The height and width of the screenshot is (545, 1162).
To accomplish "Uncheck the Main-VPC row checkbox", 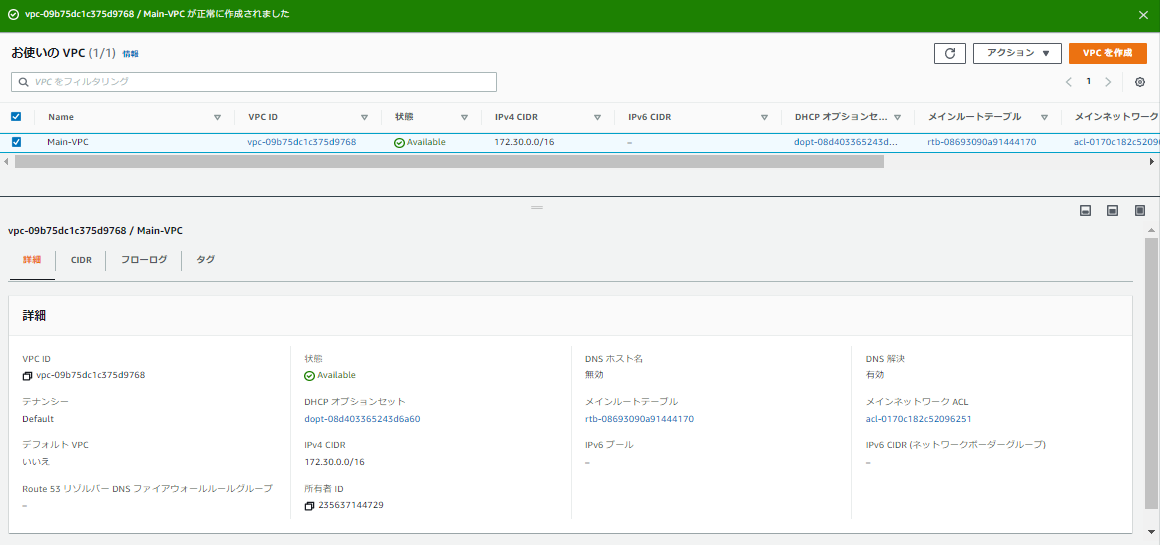I will coord(16,142).
